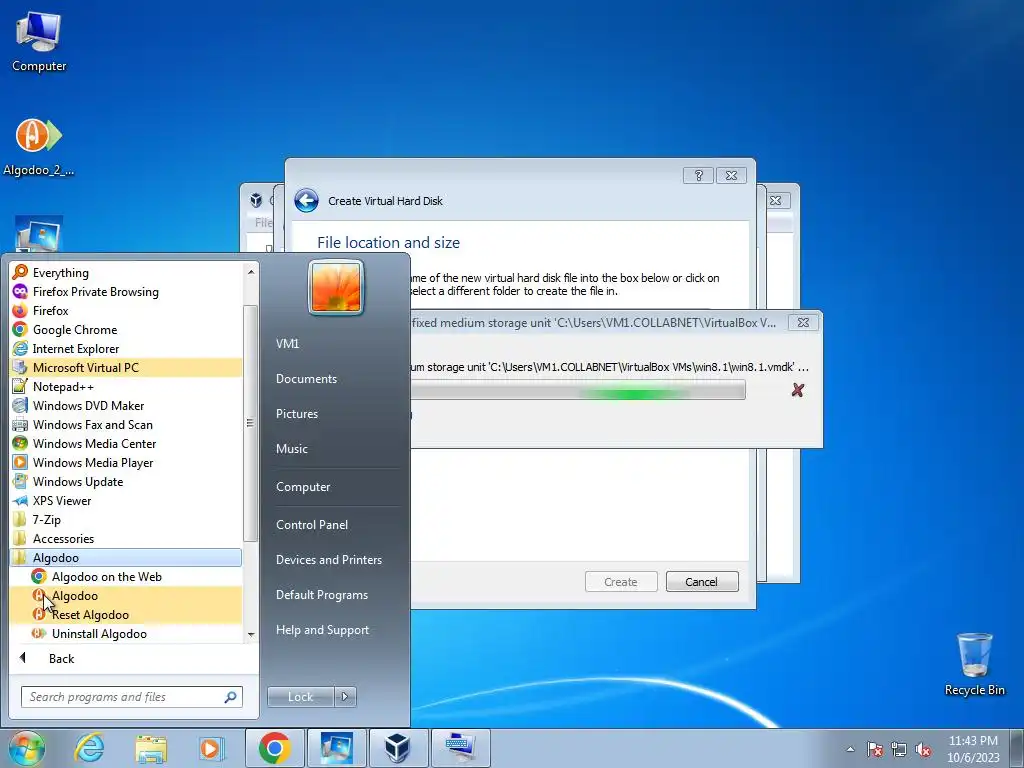Viewport: 1024px width, 768px height.
Task: Open Internet Explorer in the Start menu
Action: [x=126, y=348]
